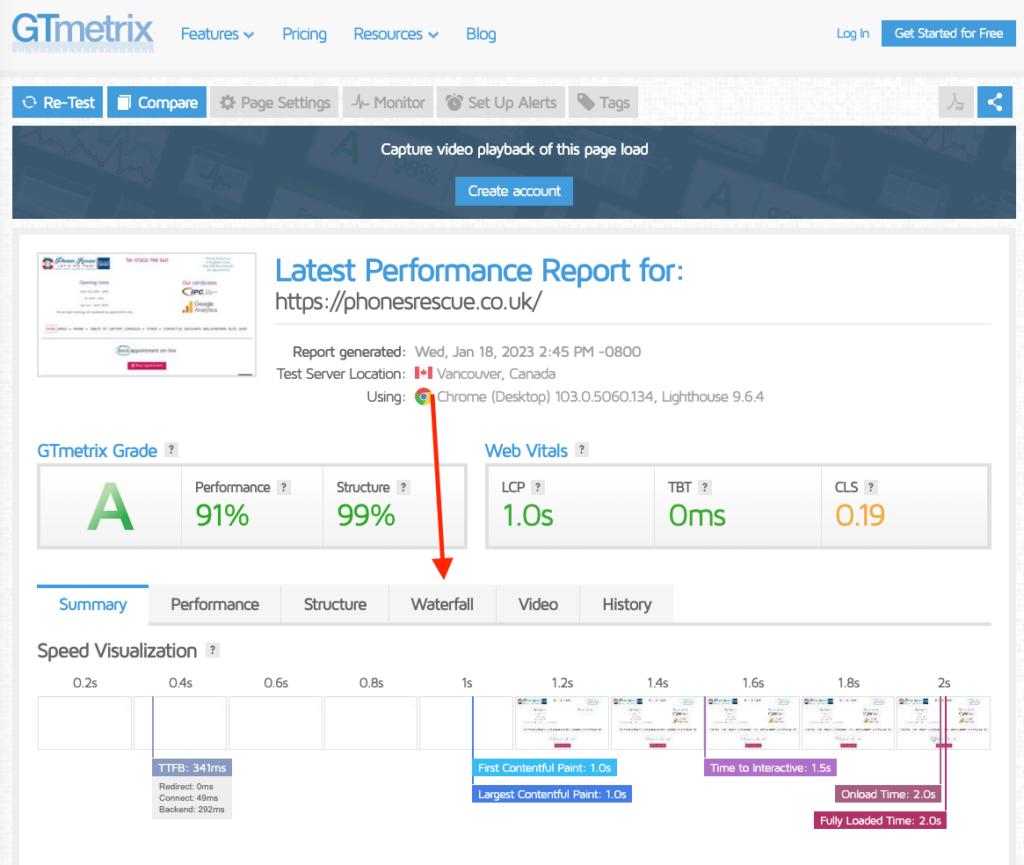Click the grade A letter
The height and width of the screenshot is (865, 1024).
[110, 507]
